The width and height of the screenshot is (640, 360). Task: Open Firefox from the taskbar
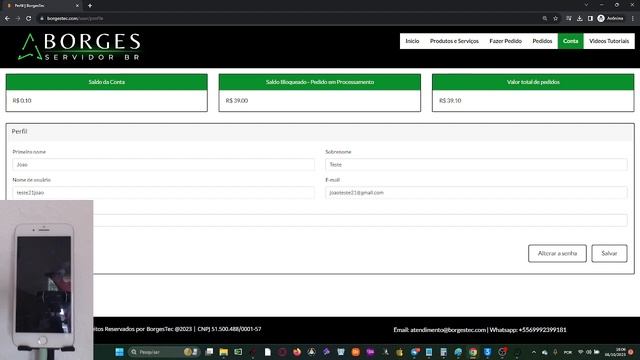click(297, 352)
